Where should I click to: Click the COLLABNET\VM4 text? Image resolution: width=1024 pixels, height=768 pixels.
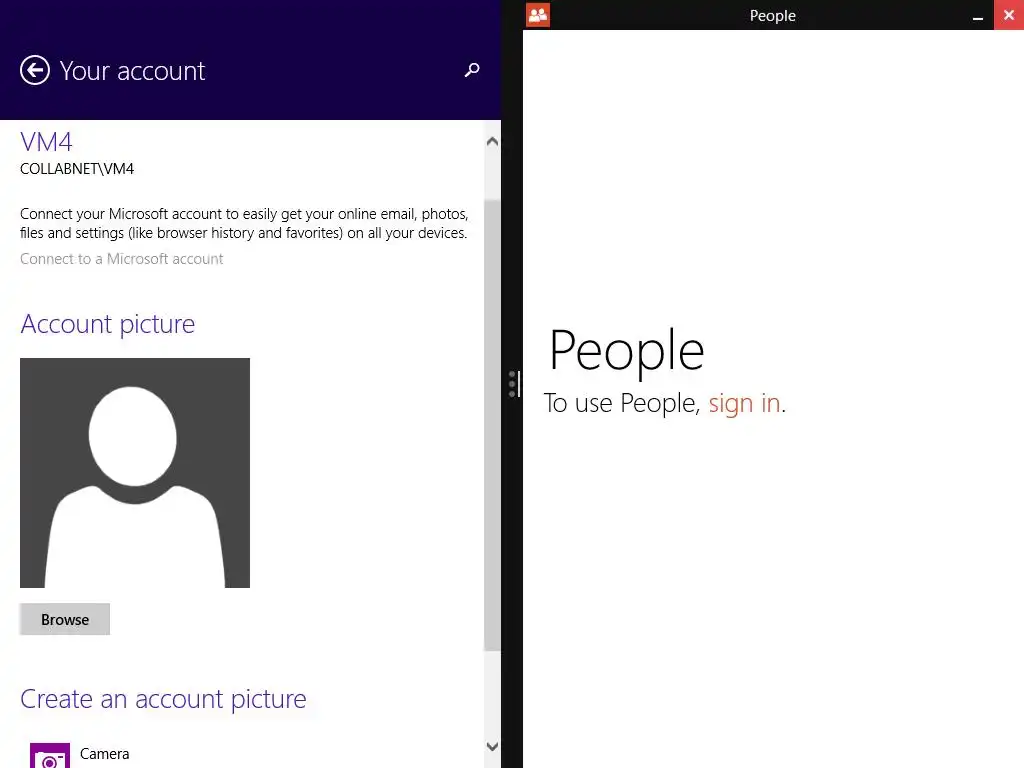click(x=77, y=168)
